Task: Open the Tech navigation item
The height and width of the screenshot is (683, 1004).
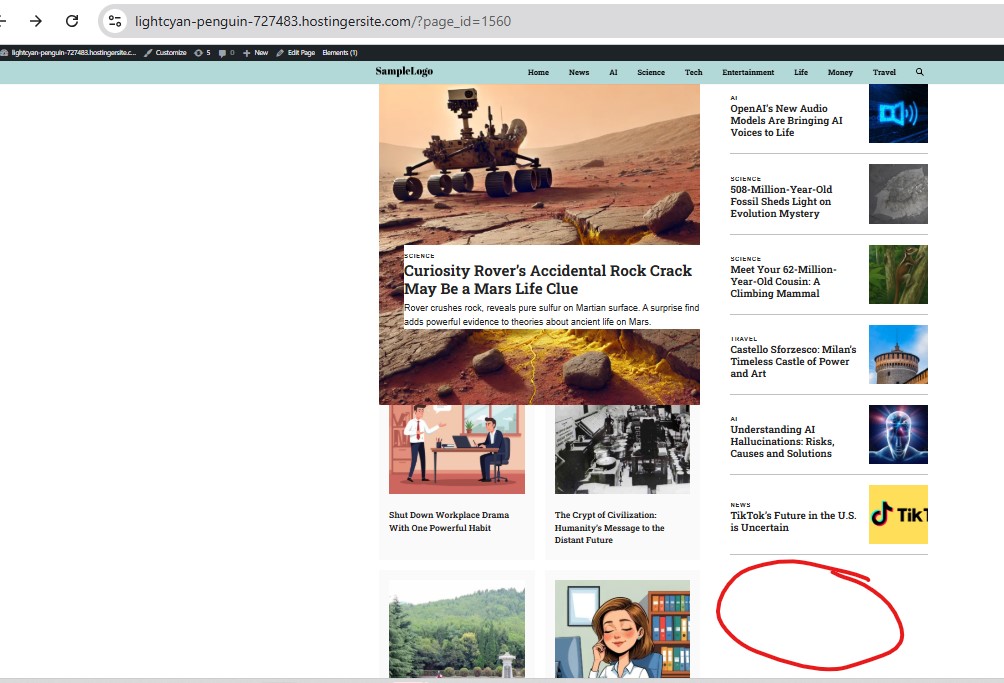Action: point(693,72)
